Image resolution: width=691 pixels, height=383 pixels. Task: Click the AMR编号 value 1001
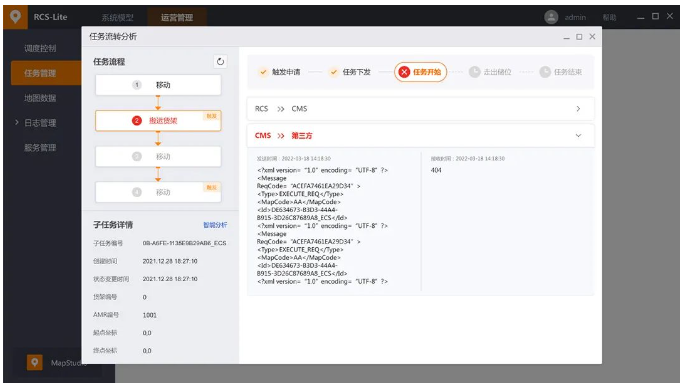(x=149, y=315)
